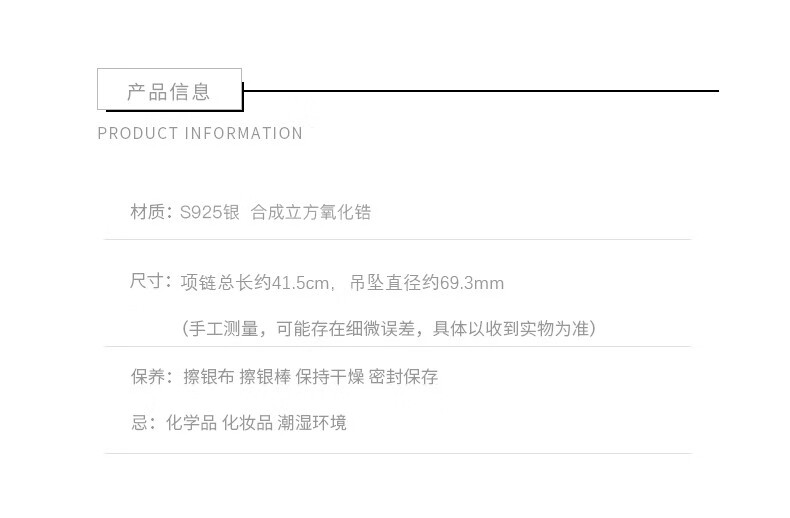Select the S925银 material text
This screenshot has height=518, width=790.
click(210, 212)
